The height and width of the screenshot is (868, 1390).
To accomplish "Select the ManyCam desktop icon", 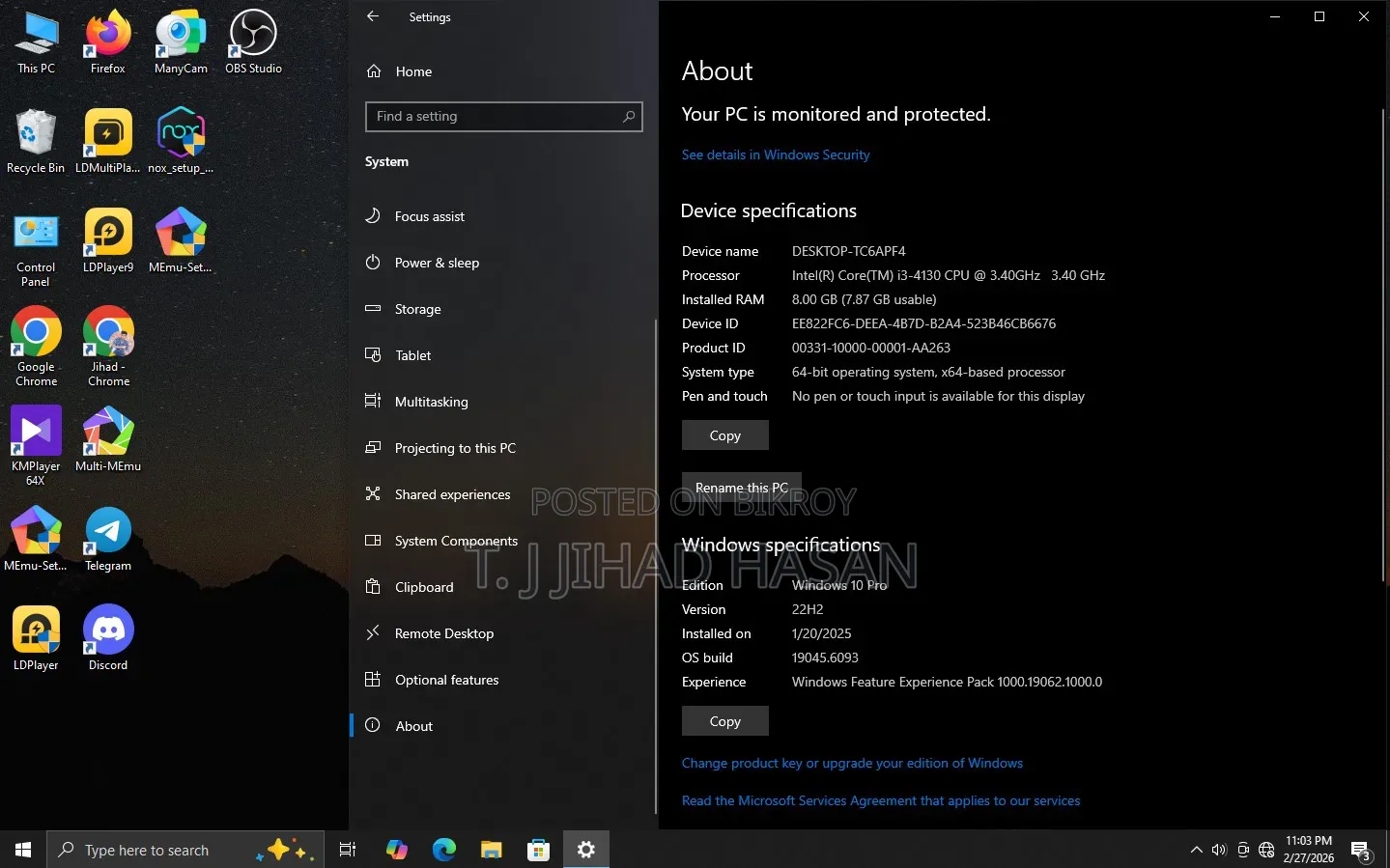I will (x=181, y=43).
